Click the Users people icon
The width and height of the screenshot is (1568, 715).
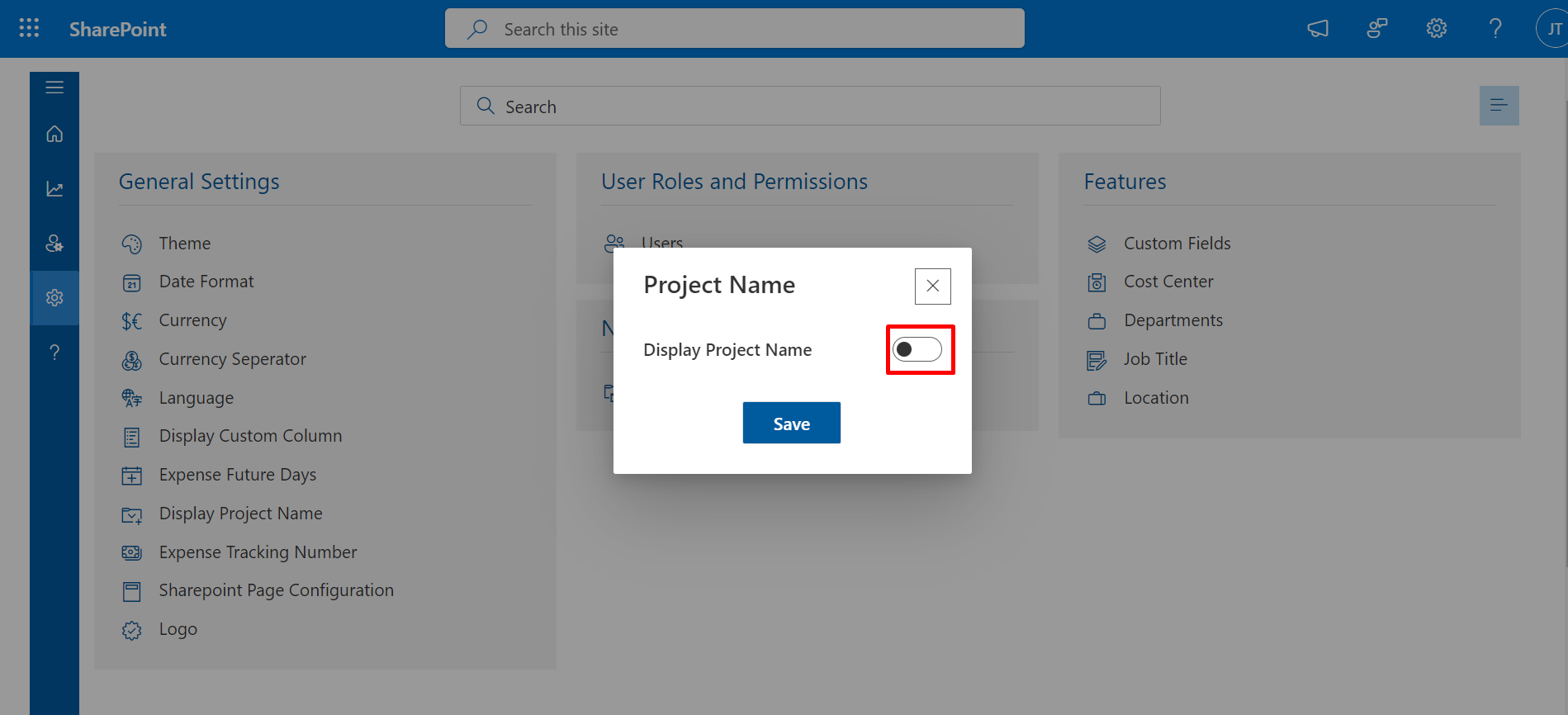(x=614, y=244)
